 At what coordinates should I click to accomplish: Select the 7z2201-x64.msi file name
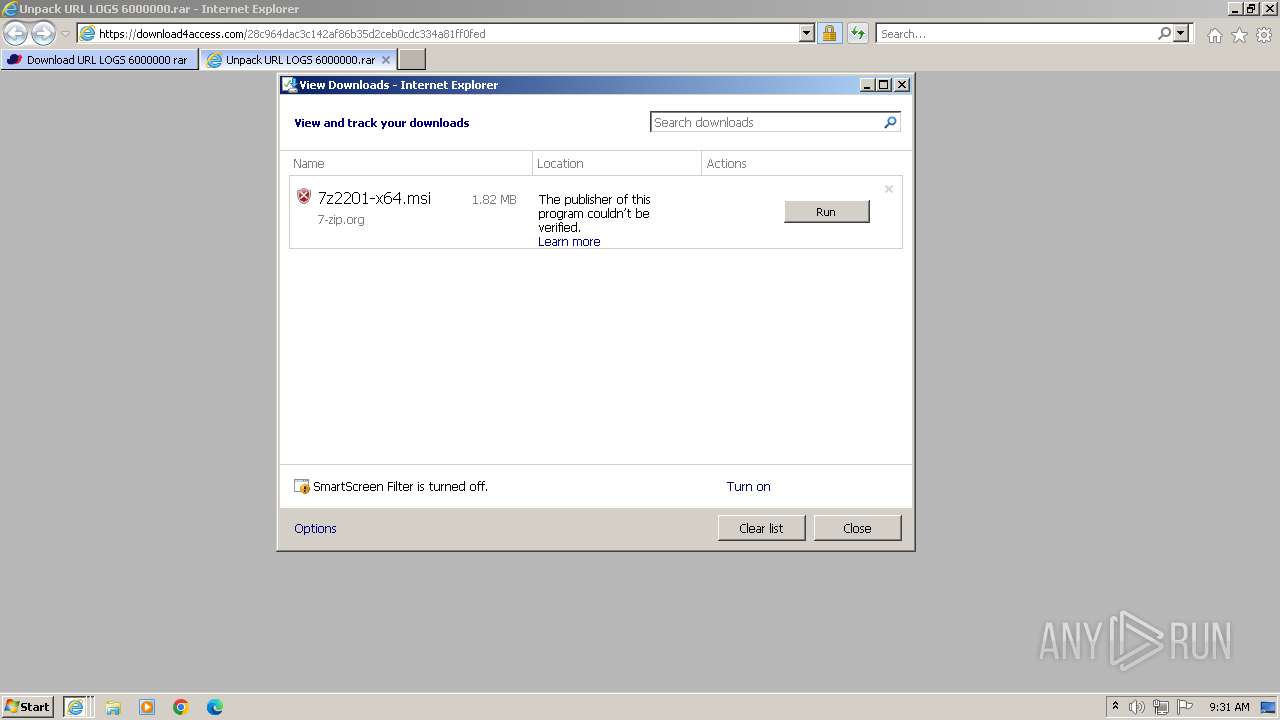click(x=374, y=198)
